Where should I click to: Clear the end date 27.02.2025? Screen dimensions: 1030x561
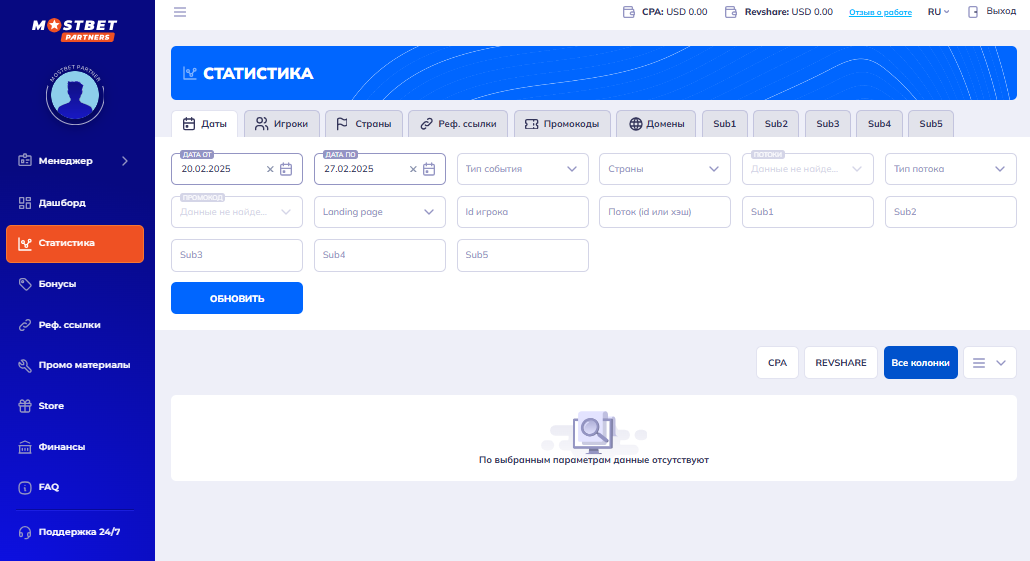click(413, 169)
